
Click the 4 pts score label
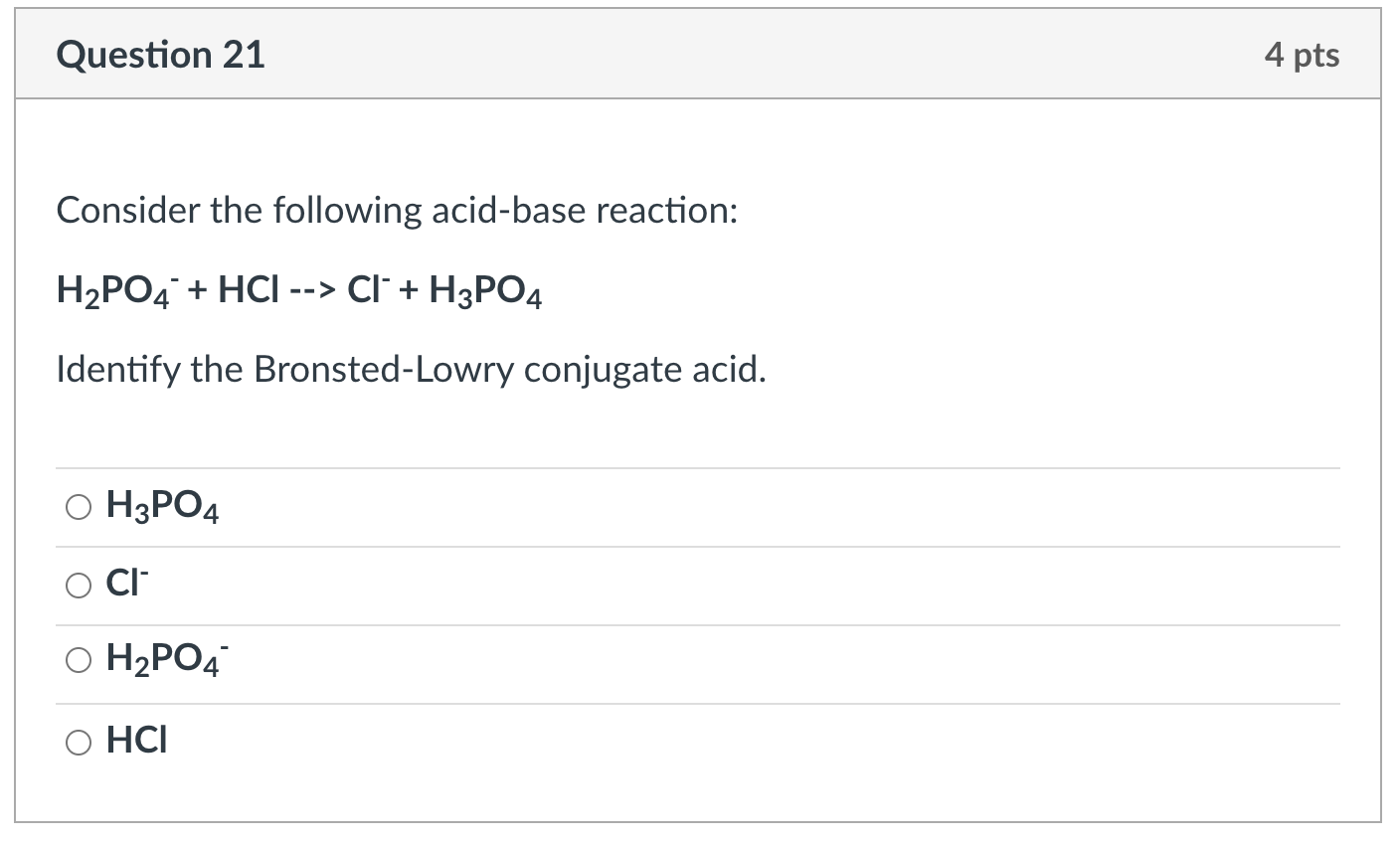1302,55
